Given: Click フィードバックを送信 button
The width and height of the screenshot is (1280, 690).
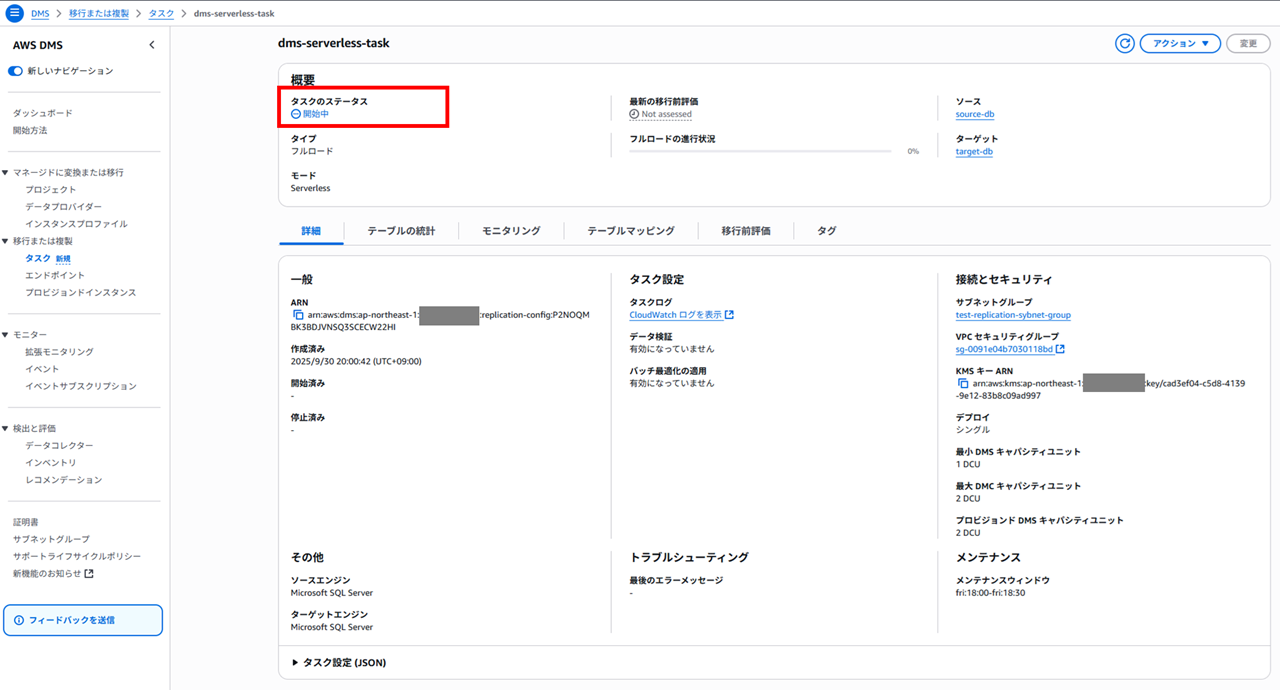Looking at the screenshot, I should (x=82, y=620).
